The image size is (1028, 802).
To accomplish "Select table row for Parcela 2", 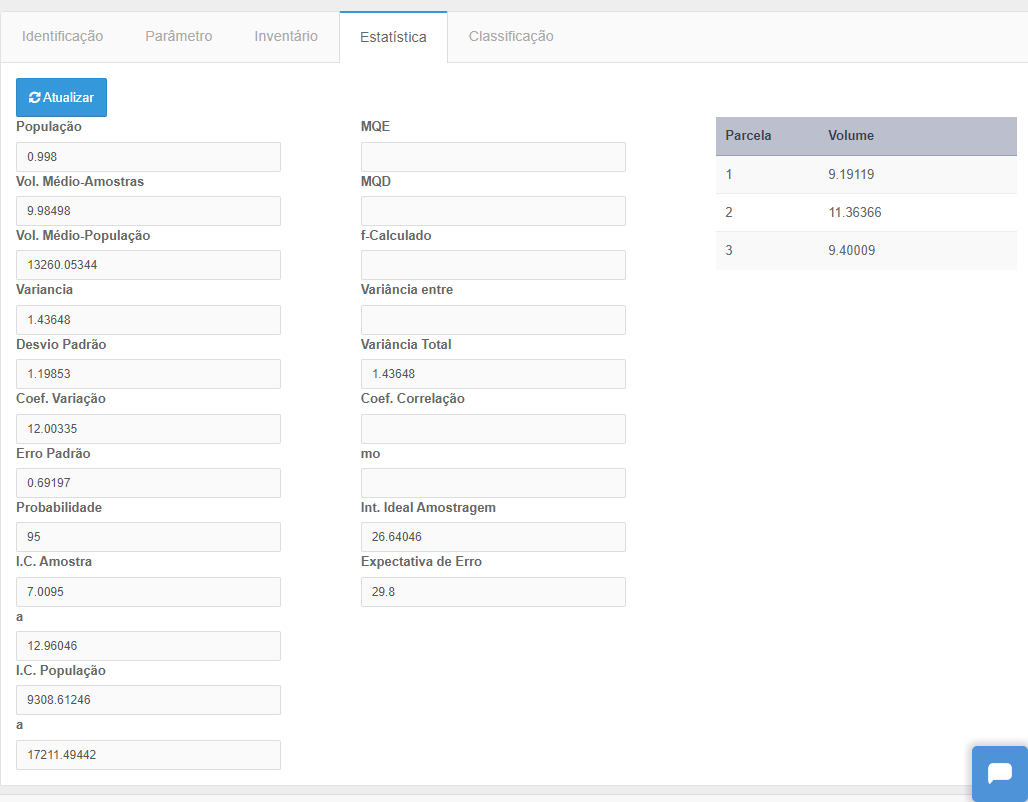I will 866,213.
